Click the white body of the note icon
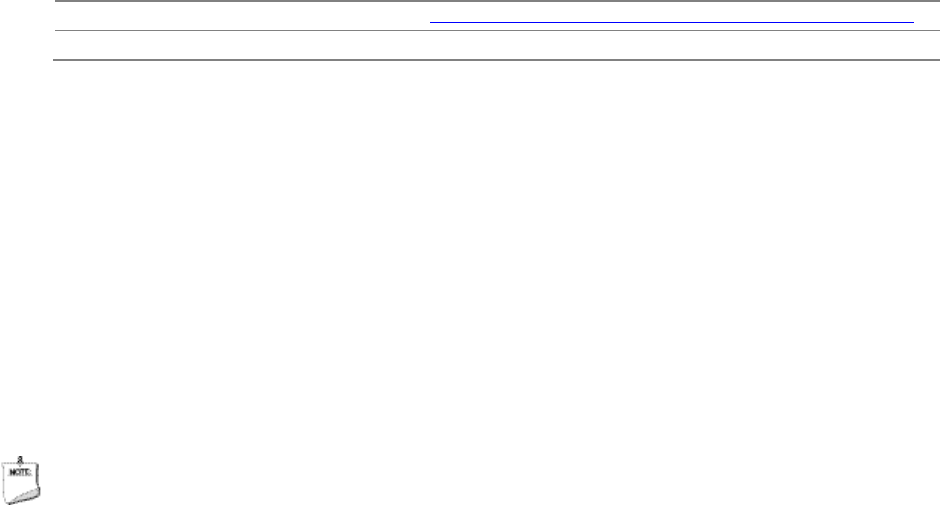This screenshot has height=505, width=940. pos(18,483)
